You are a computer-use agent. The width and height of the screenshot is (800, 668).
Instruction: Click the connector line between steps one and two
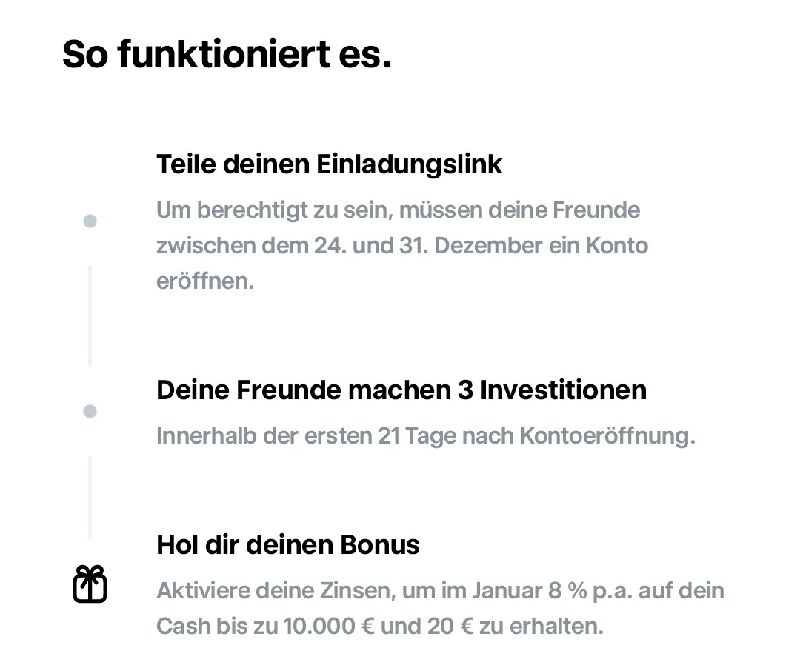90,316
